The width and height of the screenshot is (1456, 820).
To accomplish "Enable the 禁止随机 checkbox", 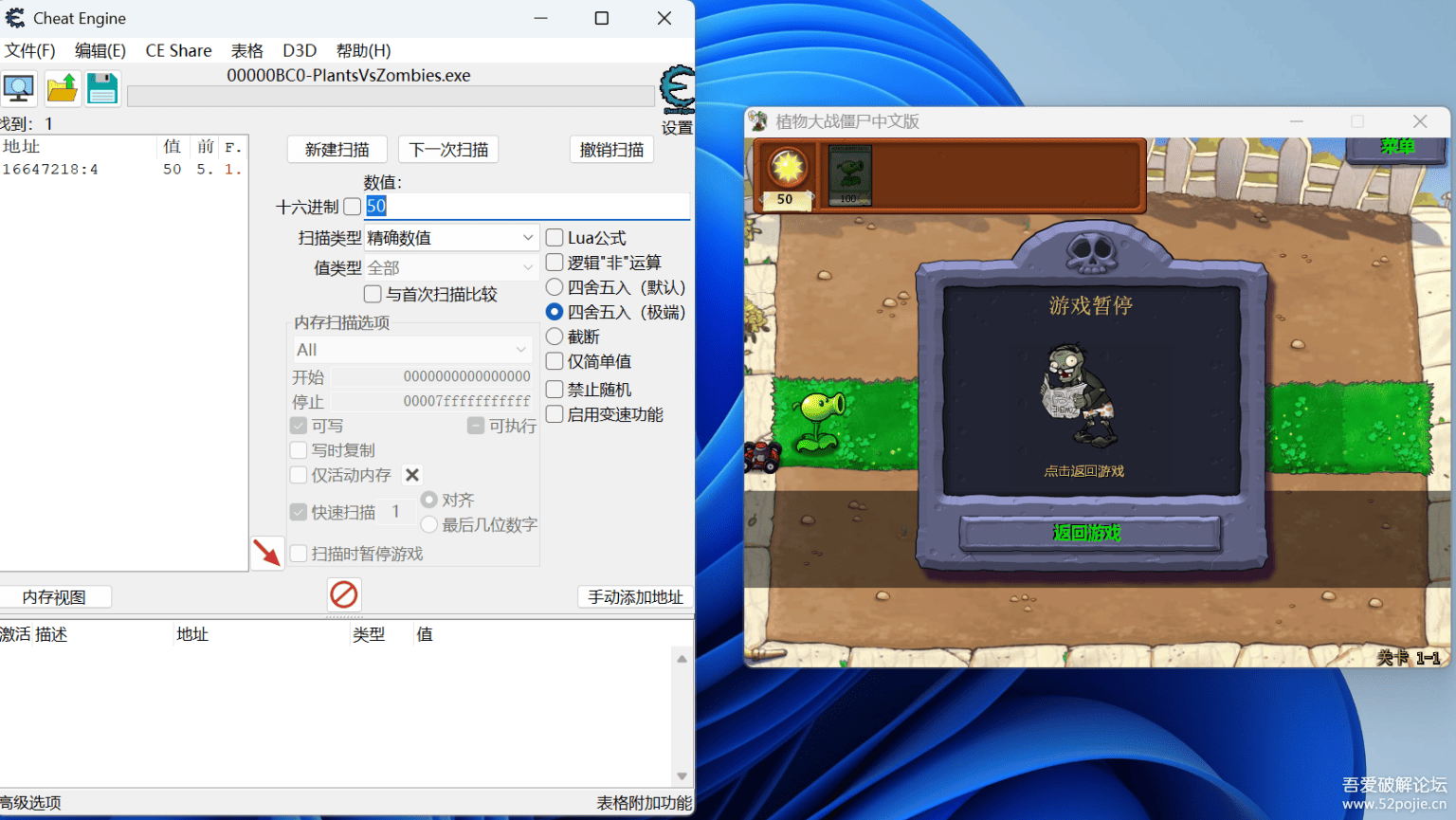I will click(555, 390).
